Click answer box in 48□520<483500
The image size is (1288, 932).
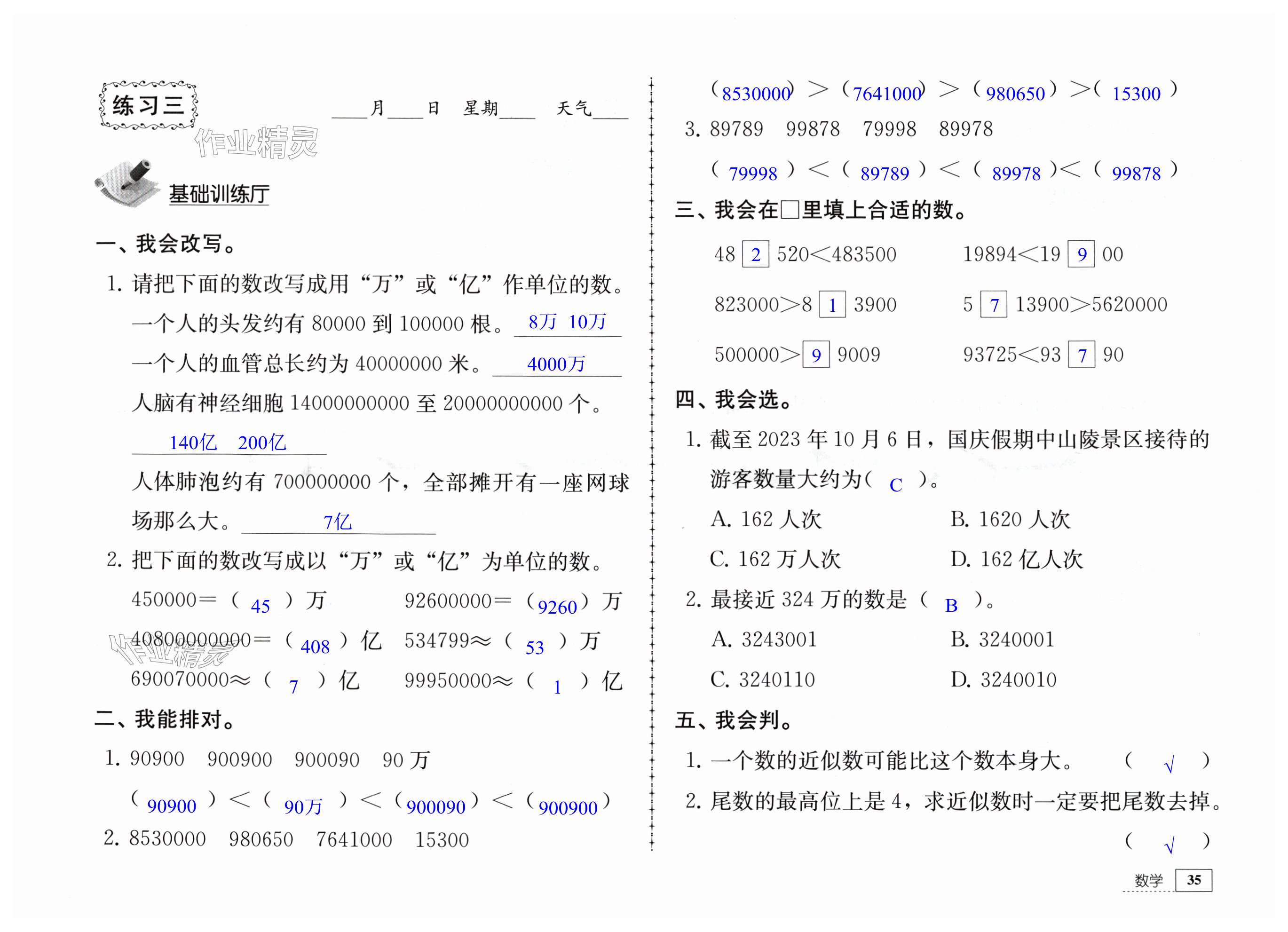[755, 254]
